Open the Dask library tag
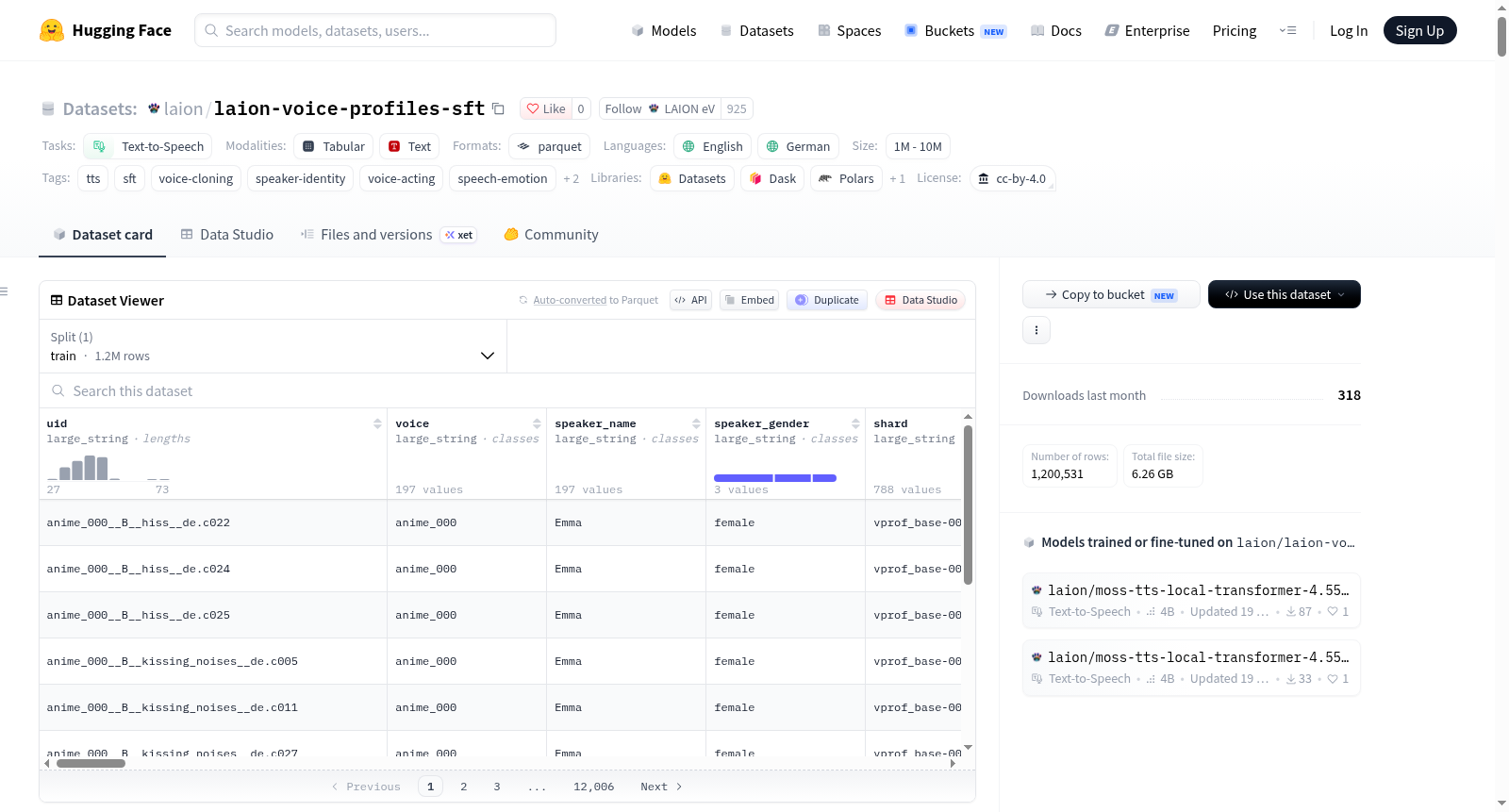 point(772,178)
